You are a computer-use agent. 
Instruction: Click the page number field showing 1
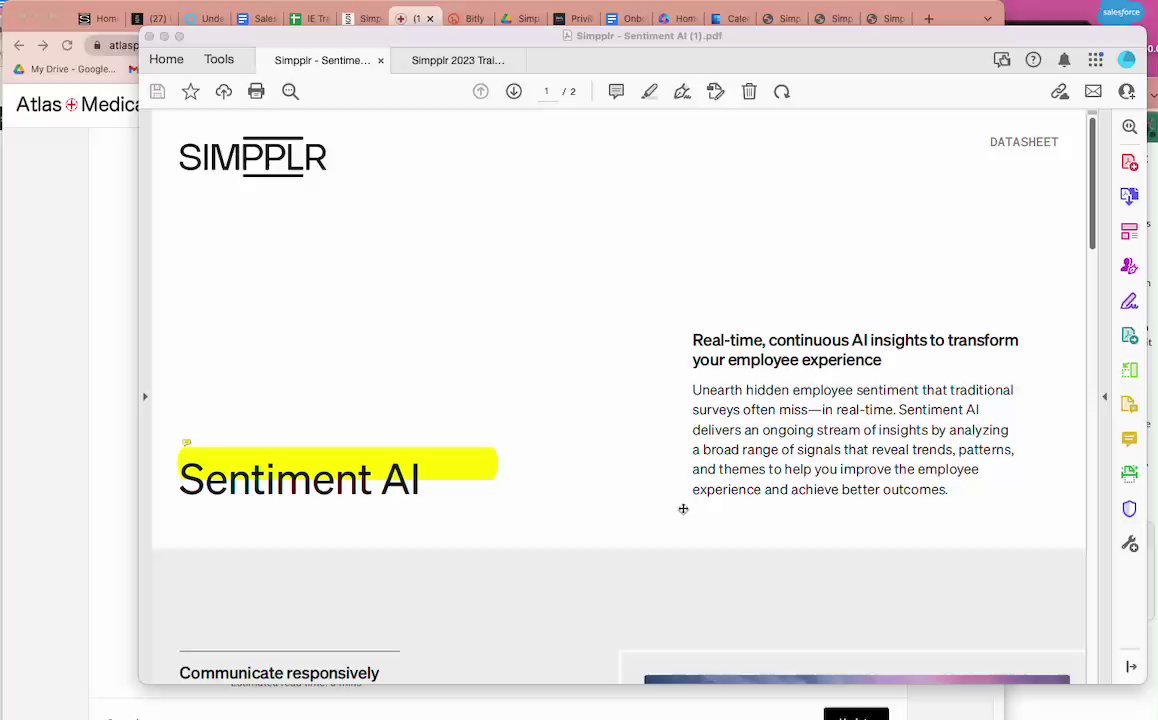[547, 92]
